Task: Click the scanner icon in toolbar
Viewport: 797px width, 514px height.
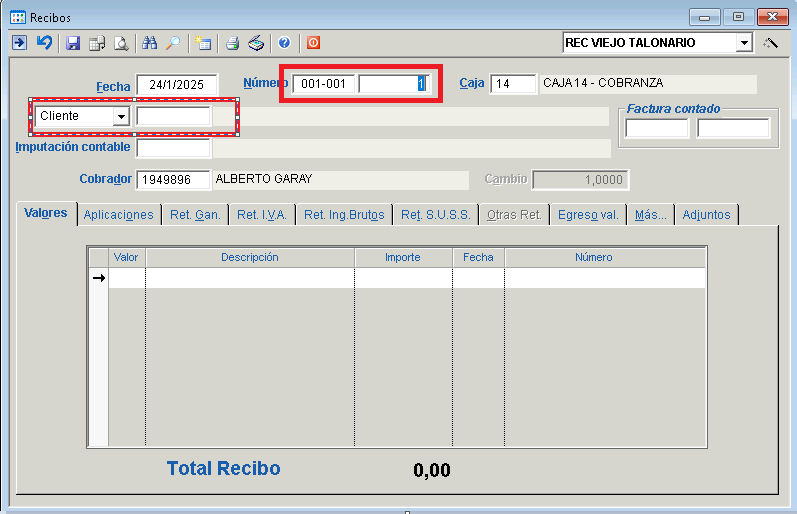Action: (256, 43)
